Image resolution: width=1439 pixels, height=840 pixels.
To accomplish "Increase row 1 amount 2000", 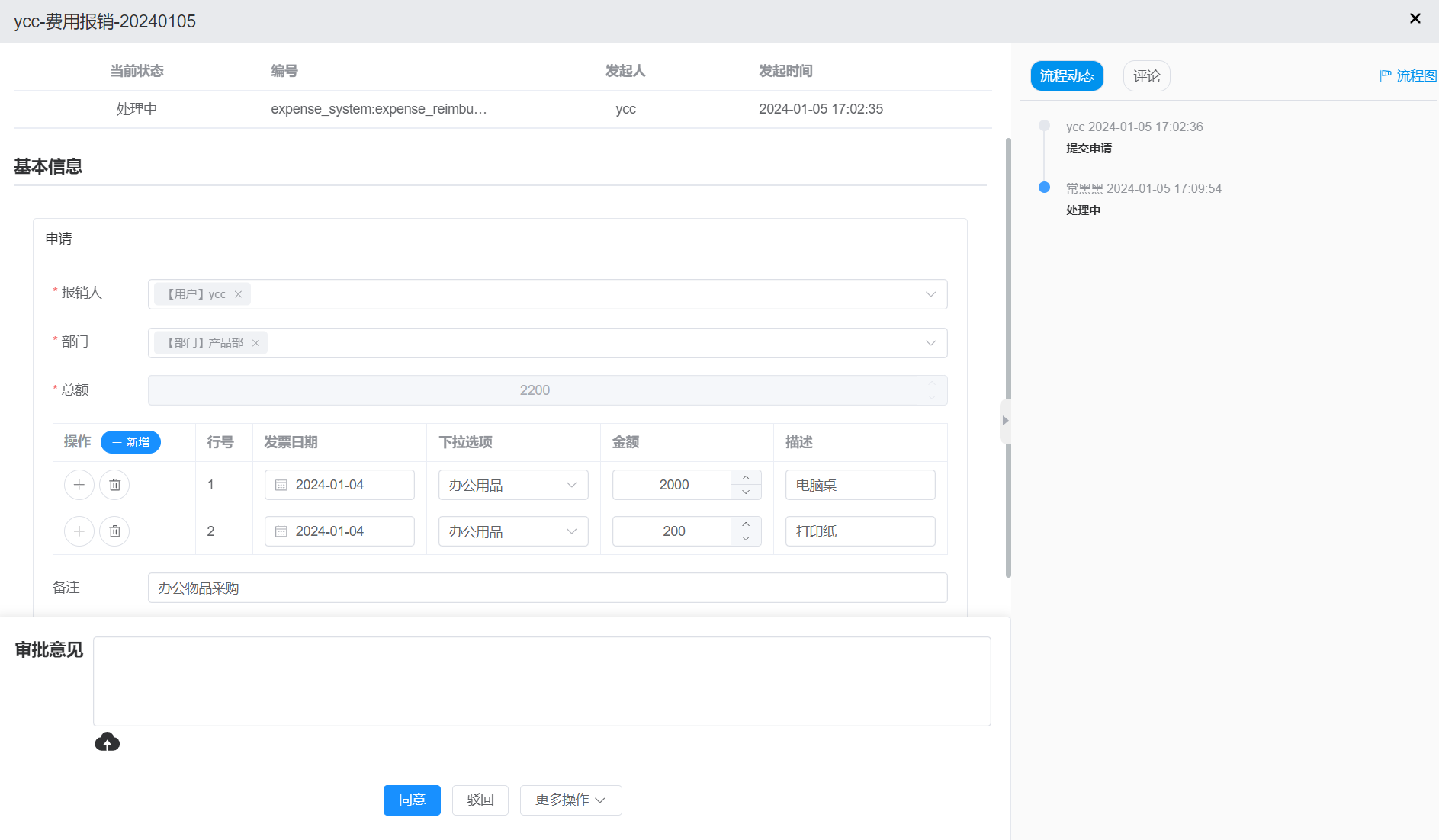I will (x=746, y=477).
